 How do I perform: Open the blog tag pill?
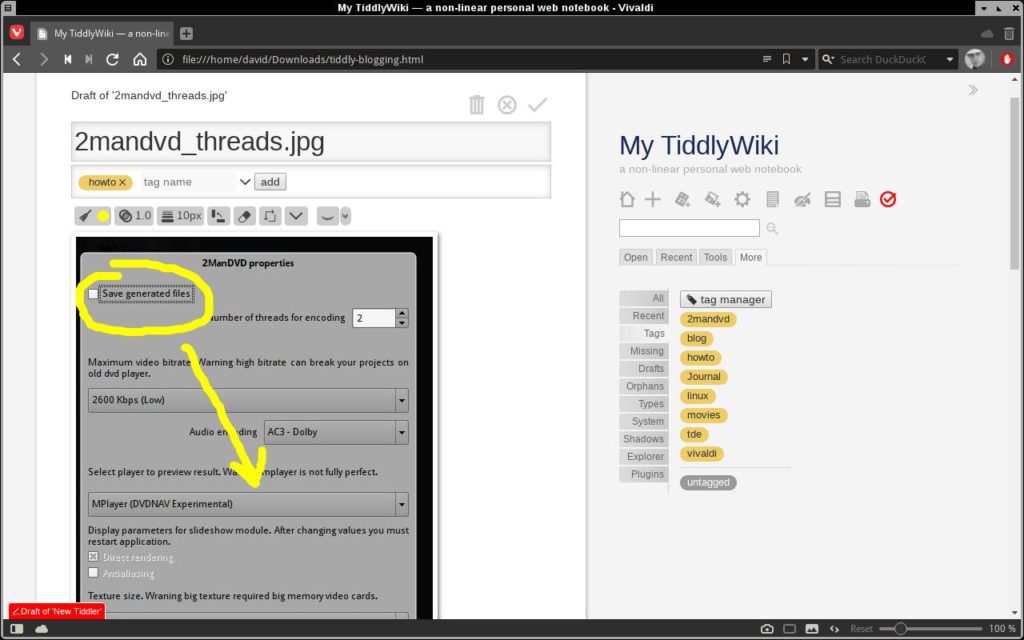(x=696, y=338)
